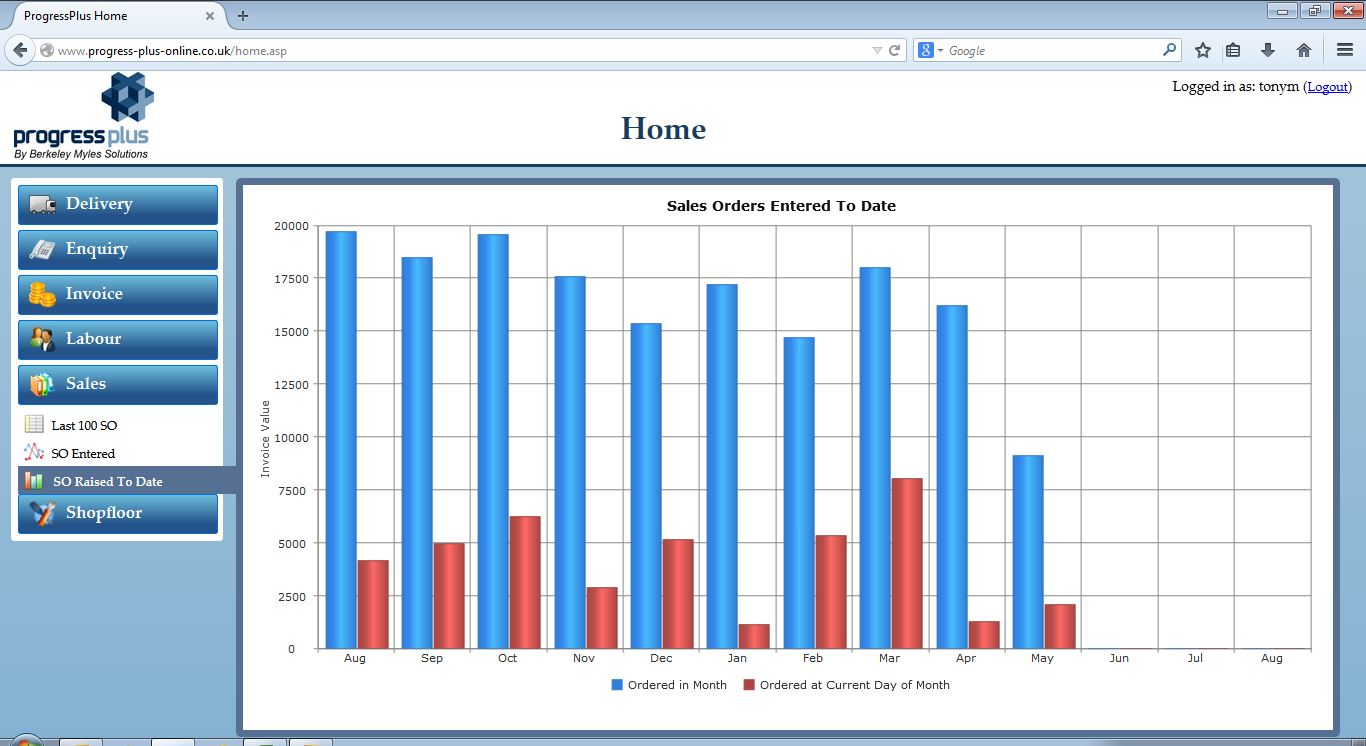Screen dimensions: 1366x746
Task: Expand the Sales menu section
Action: 117,384
